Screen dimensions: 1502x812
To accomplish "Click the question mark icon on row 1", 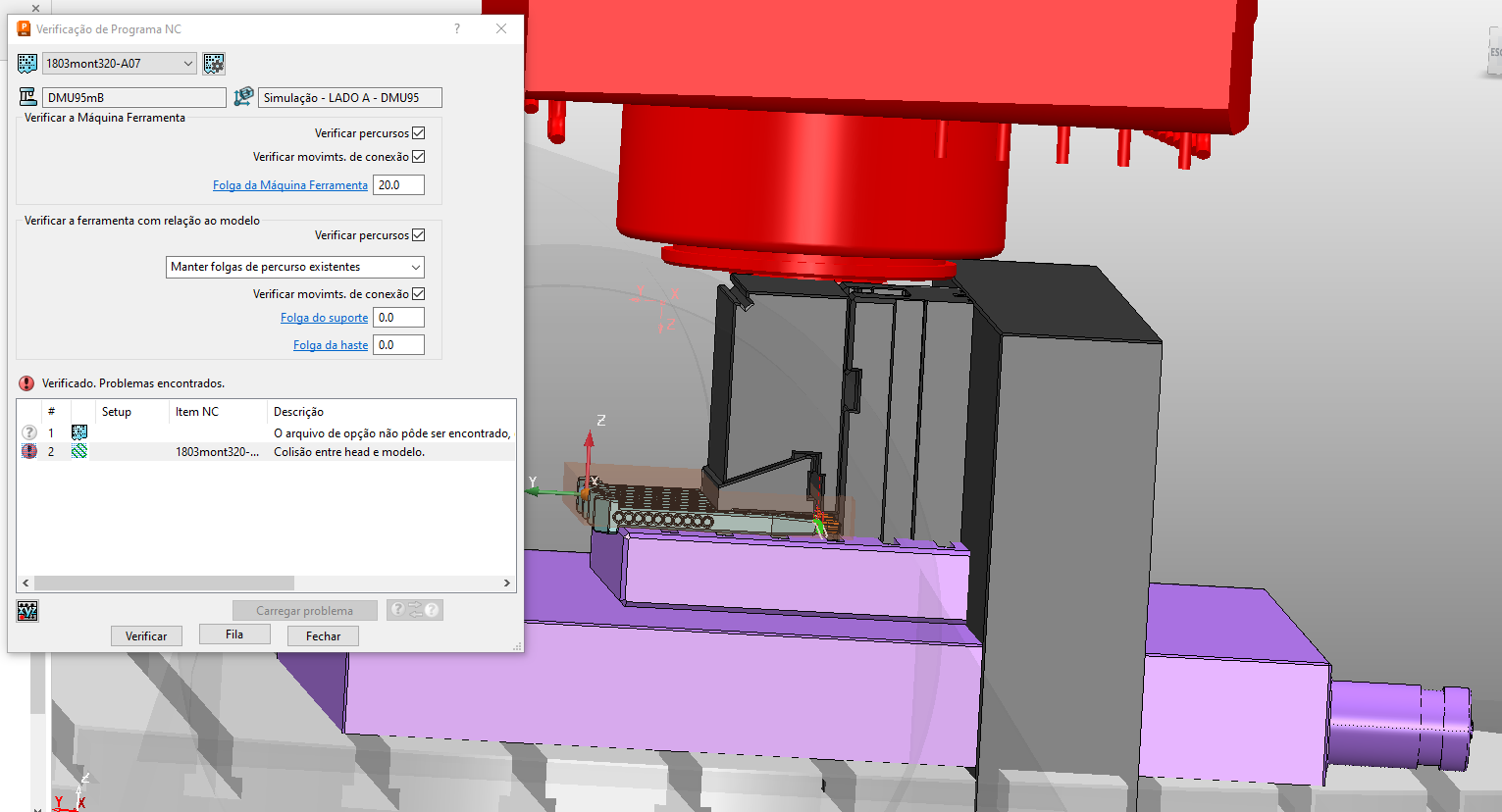I will (x=28, y=431).
